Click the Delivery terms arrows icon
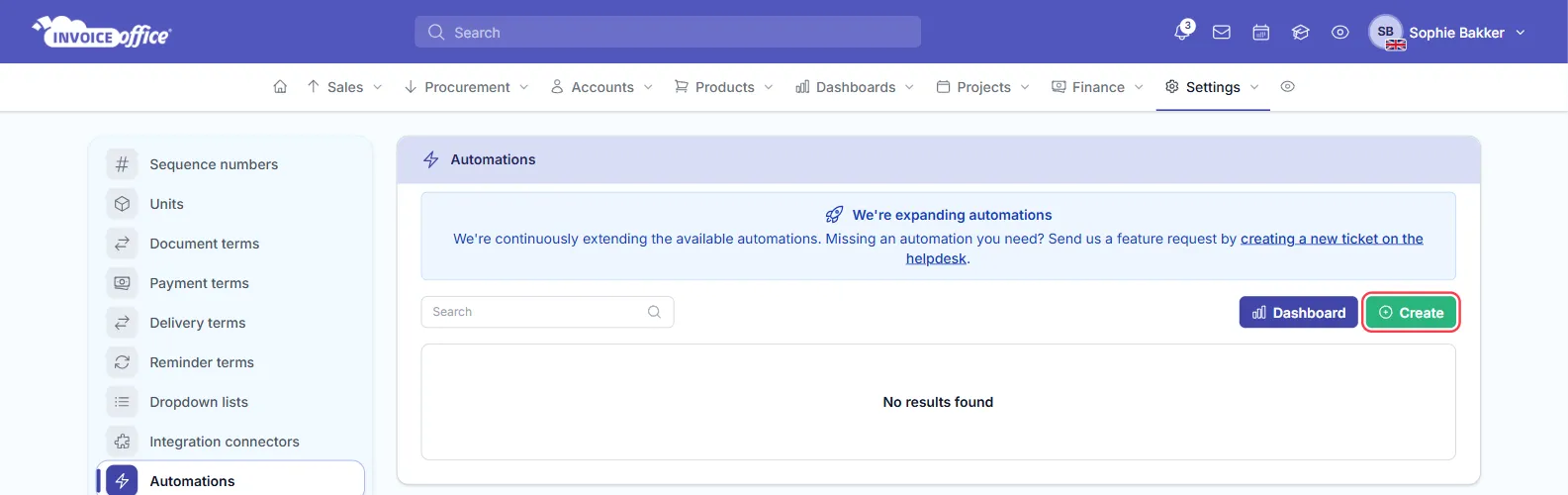Image resolution: width=1568 pixels, height=495 pixels. [122, 323]
